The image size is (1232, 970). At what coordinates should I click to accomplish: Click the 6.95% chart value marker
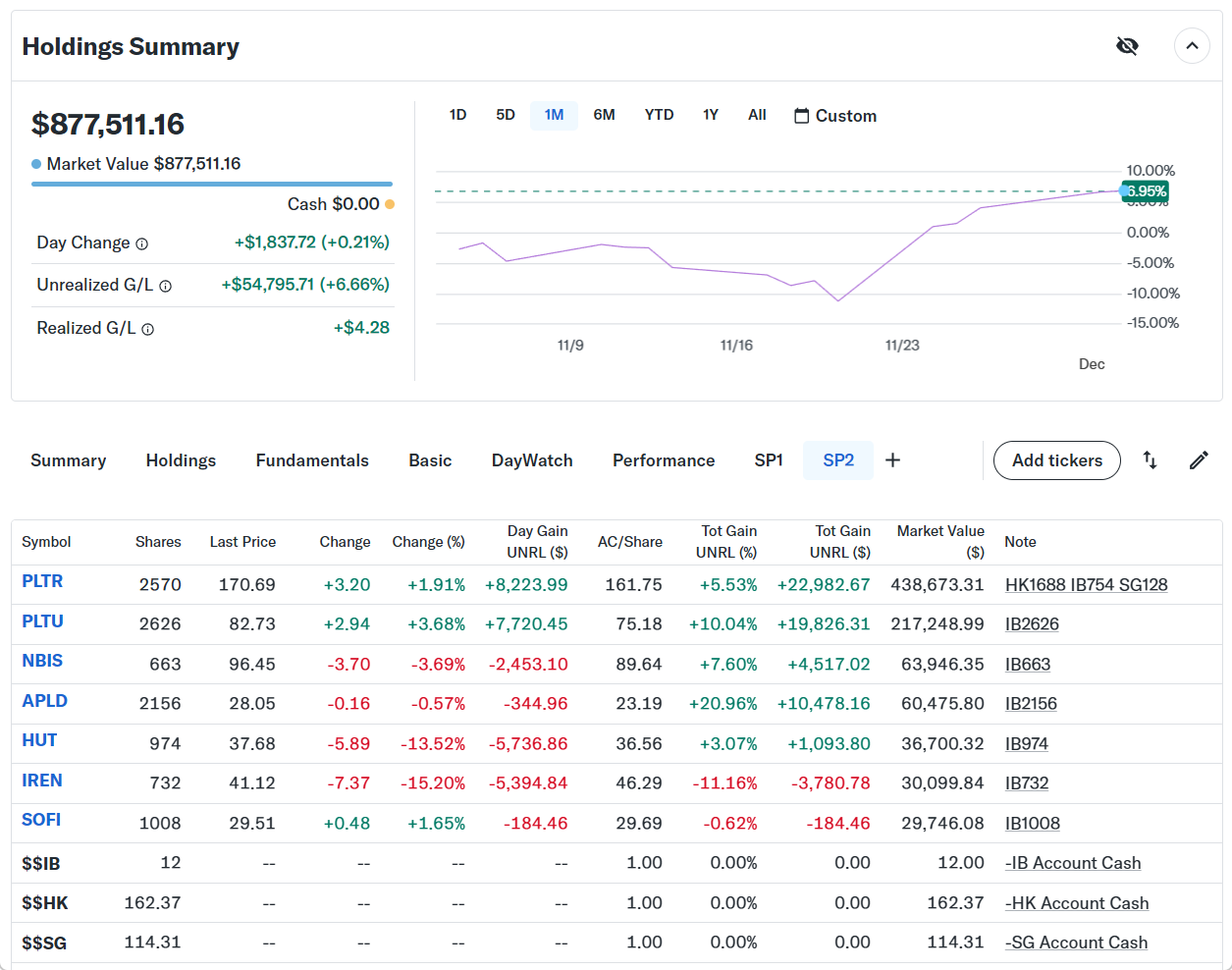point(1146,191)
